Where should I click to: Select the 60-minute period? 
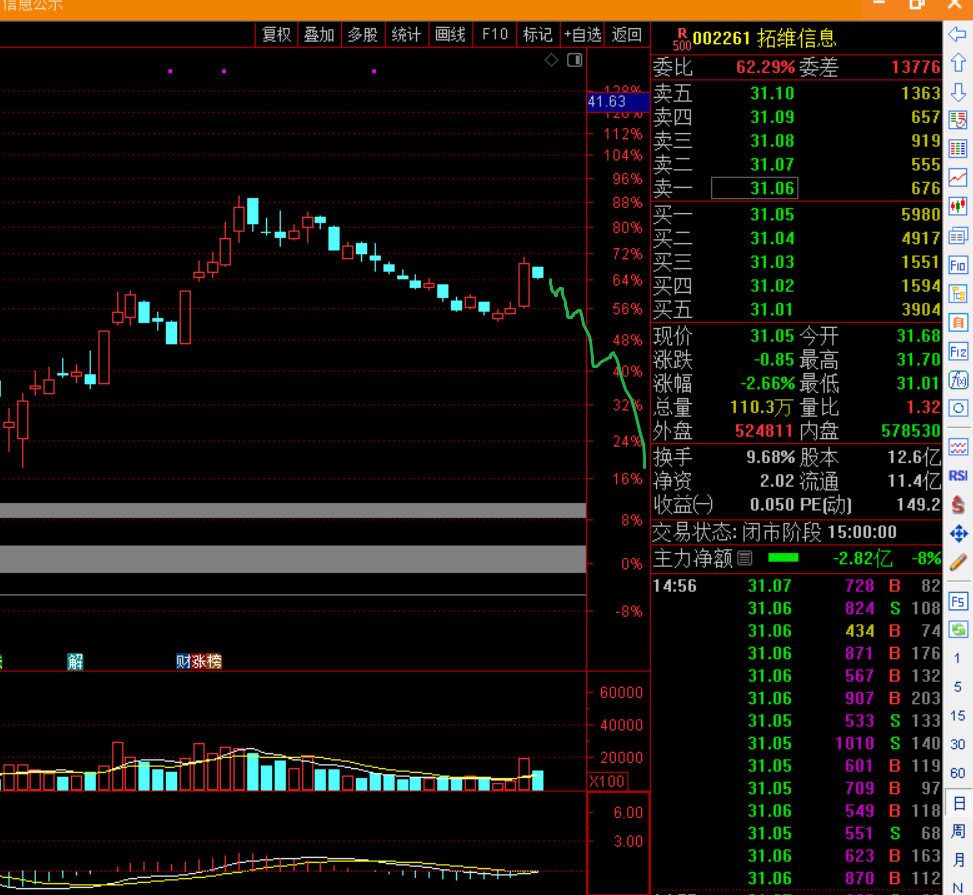tap(957, 773)
